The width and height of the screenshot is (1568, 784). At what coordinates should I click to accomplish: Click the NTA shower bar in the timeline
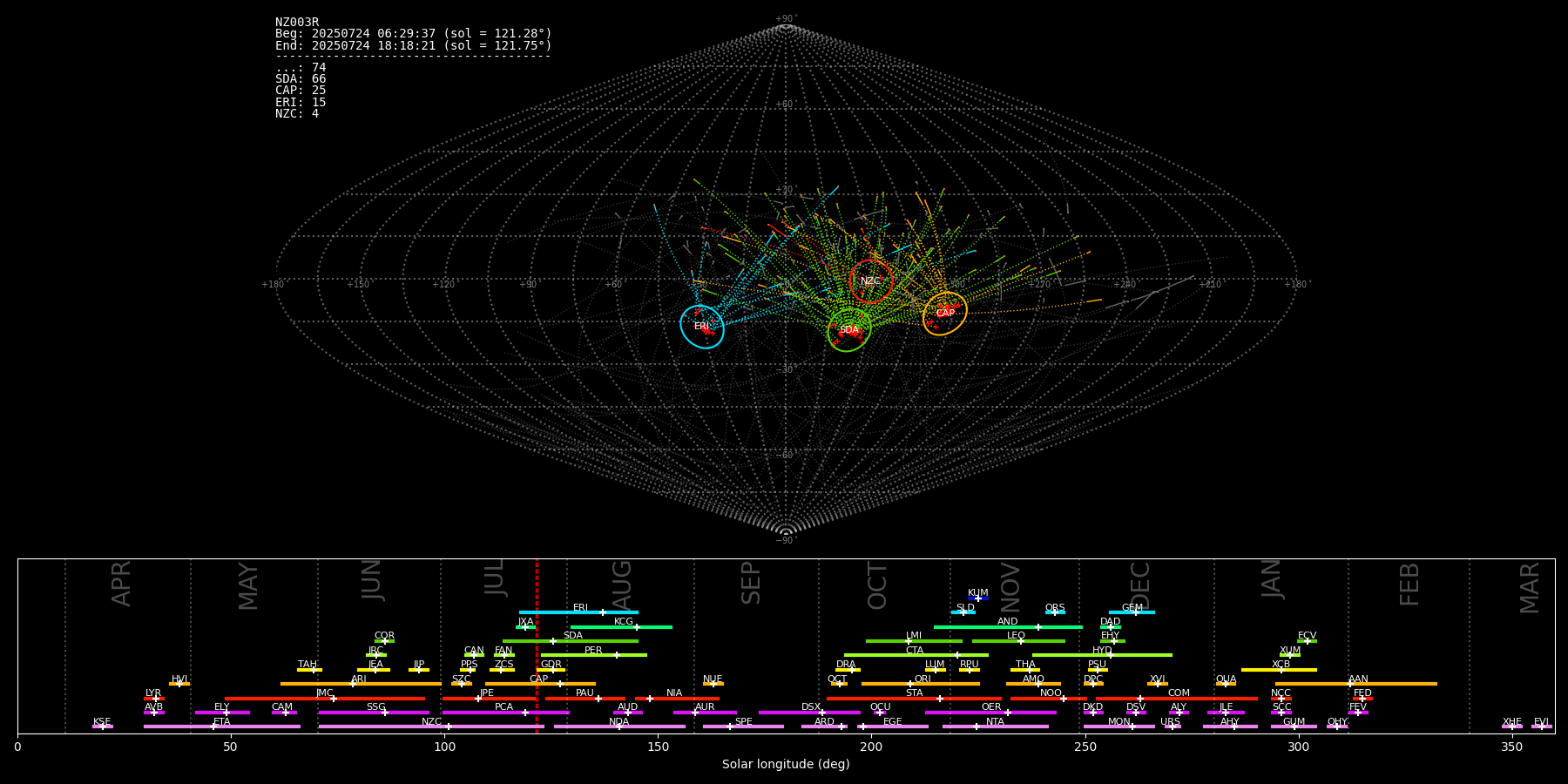pos(995,727)
